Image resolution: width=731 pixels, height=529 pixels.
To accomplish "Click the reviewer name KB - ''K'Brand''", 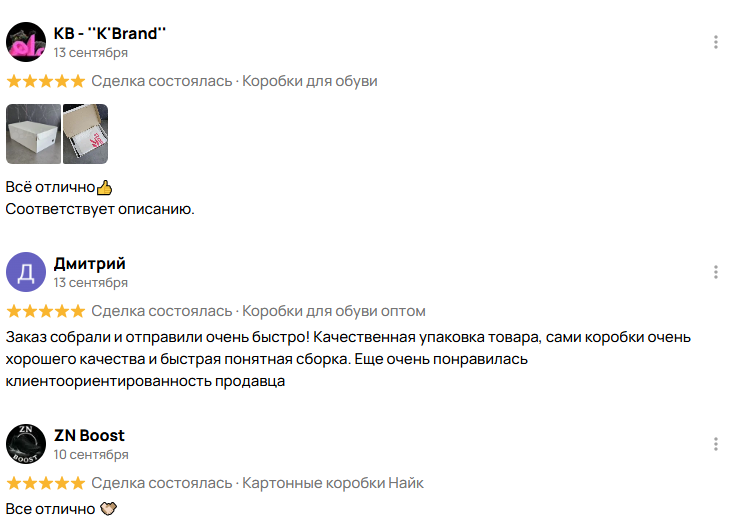I will tap(110, 33).
